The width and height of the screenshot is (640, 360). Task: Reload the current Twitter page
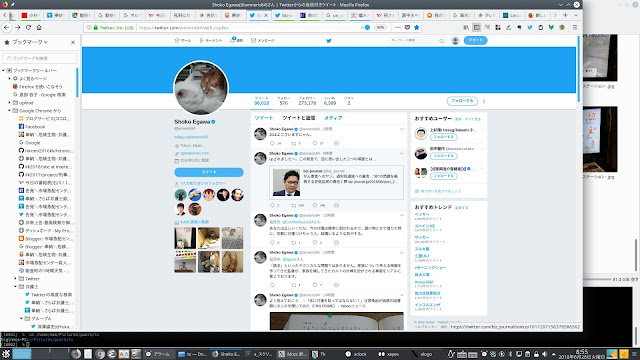(x=28, y=27)
